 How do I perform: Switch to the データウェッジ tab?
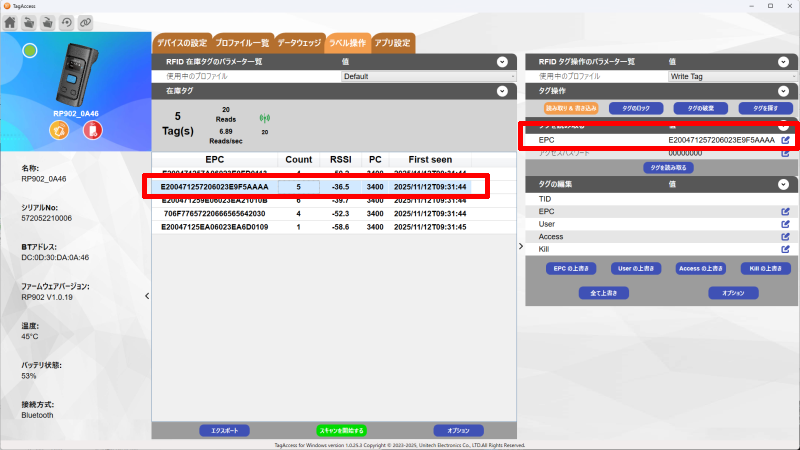299,43
